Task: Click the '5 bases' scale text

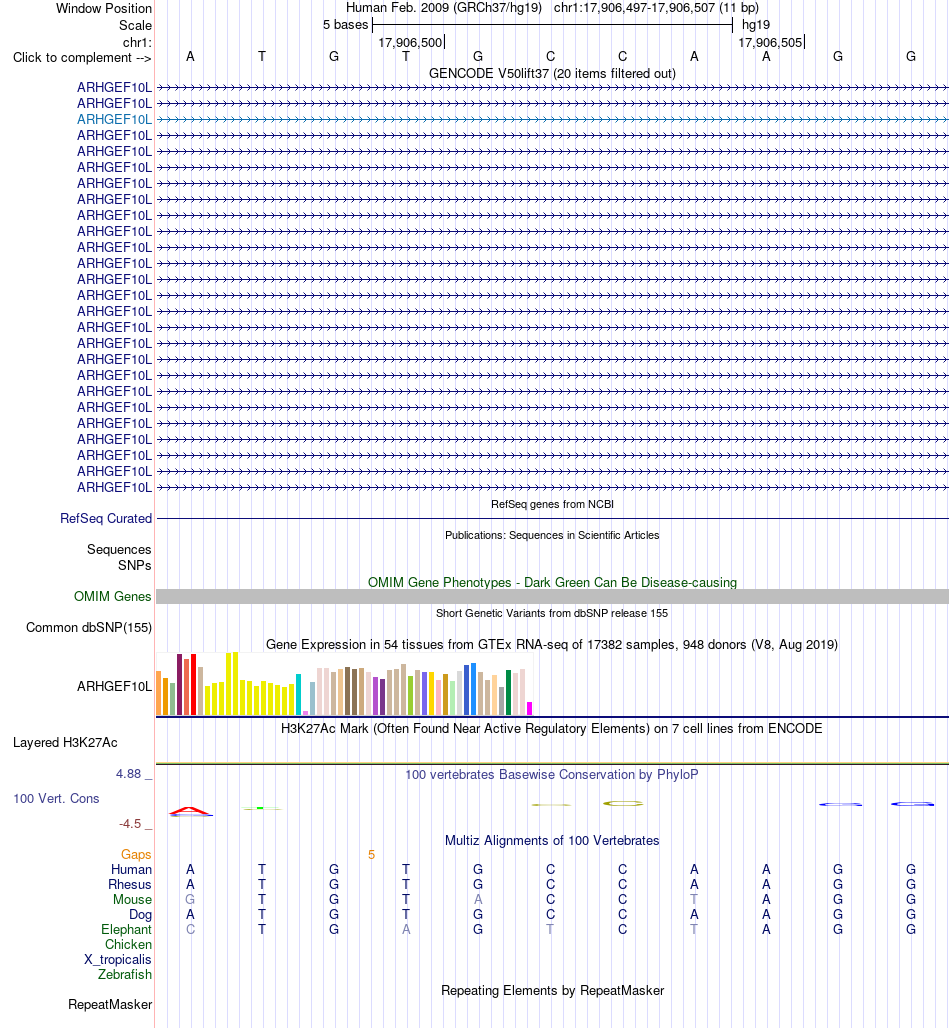Action: 346,25
